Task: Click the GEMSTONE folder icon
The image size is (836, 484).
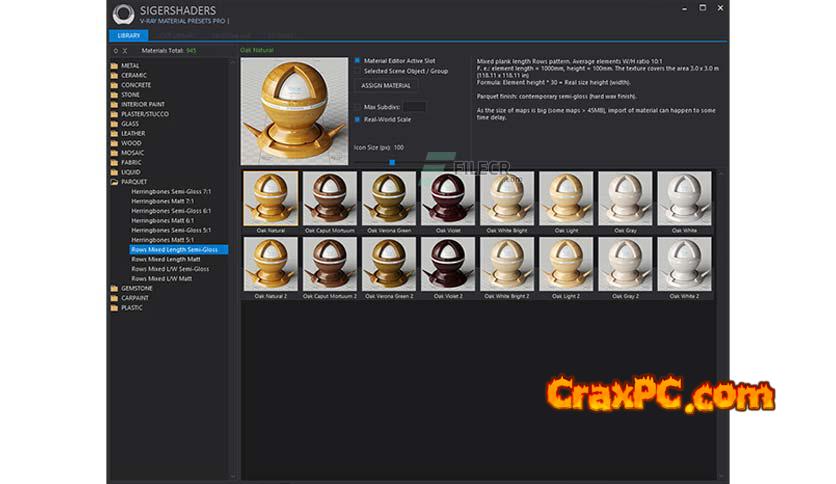Action: [x=114, y=288]
